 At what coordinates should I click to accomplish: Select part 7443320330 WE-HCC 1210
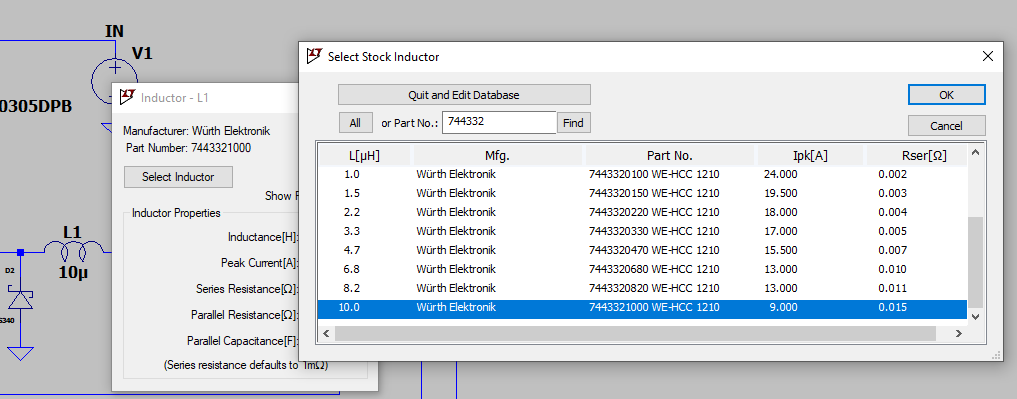click(x=654, y=231)
